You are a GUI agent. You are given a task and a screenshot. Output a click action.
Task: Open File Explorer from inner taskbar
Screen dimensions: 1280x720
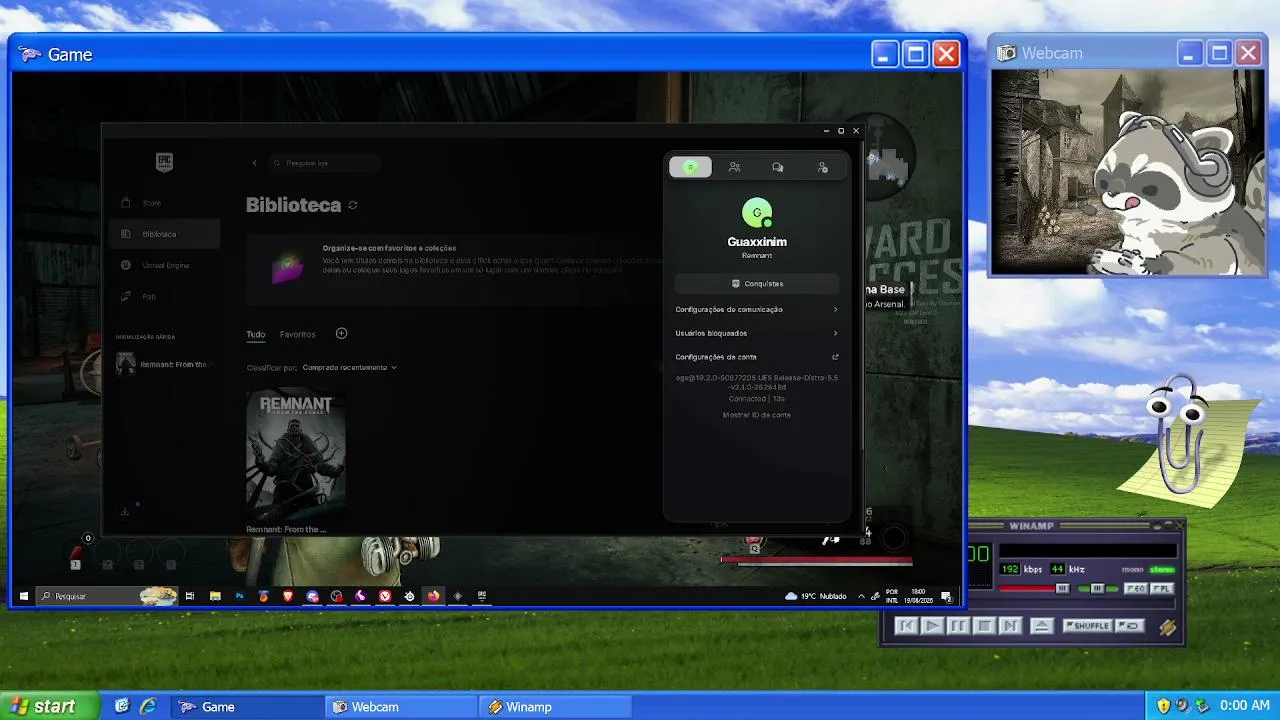(x=215, y=596)
